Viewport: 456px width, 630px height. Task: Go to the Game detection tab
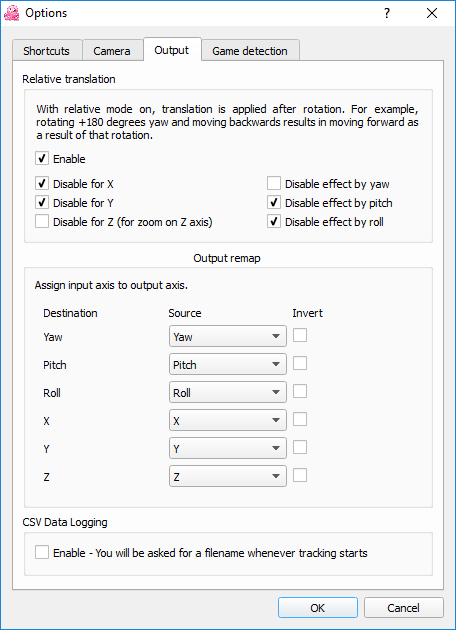(x=250, y=51)
